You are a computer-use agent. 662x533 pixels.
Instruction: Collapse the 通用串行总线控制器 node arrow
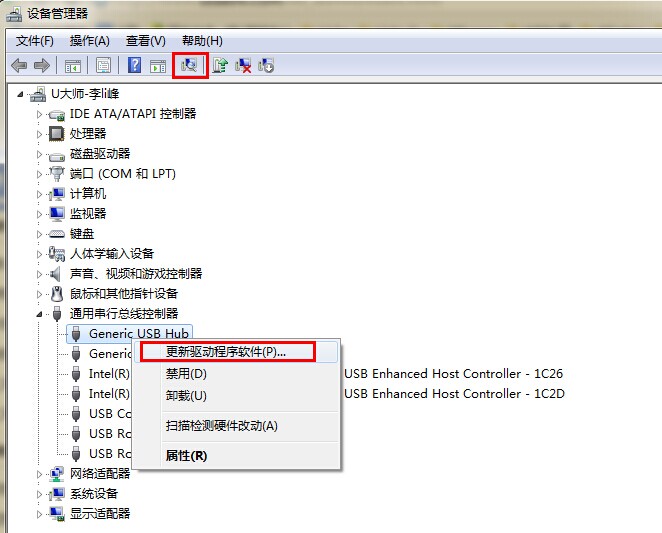coord(39,314)
